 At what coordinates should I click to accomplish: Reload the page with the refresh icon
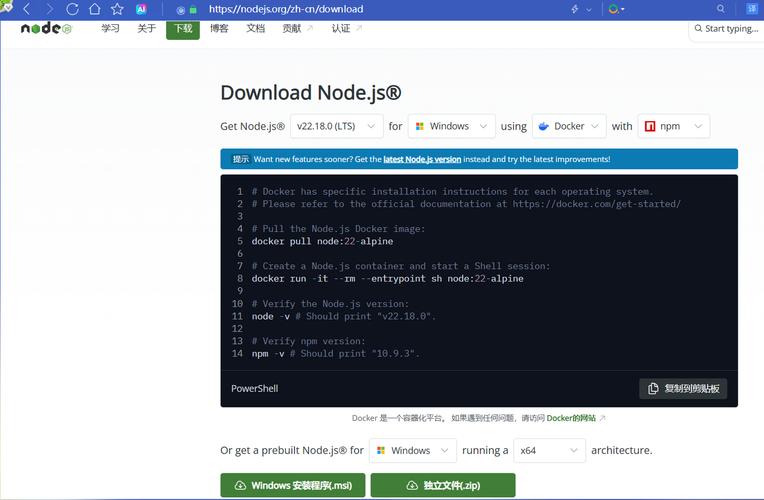tap(72, 9)
